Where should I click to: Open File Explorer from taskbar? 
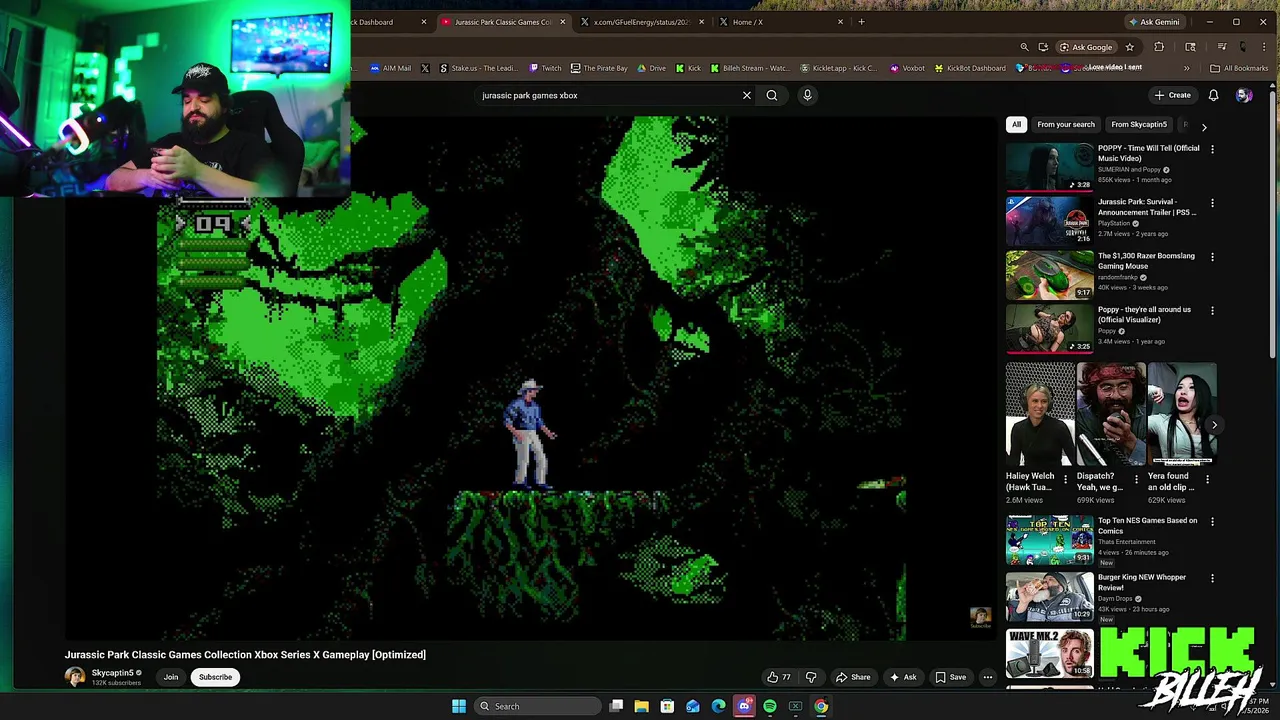tap(642, 706)
